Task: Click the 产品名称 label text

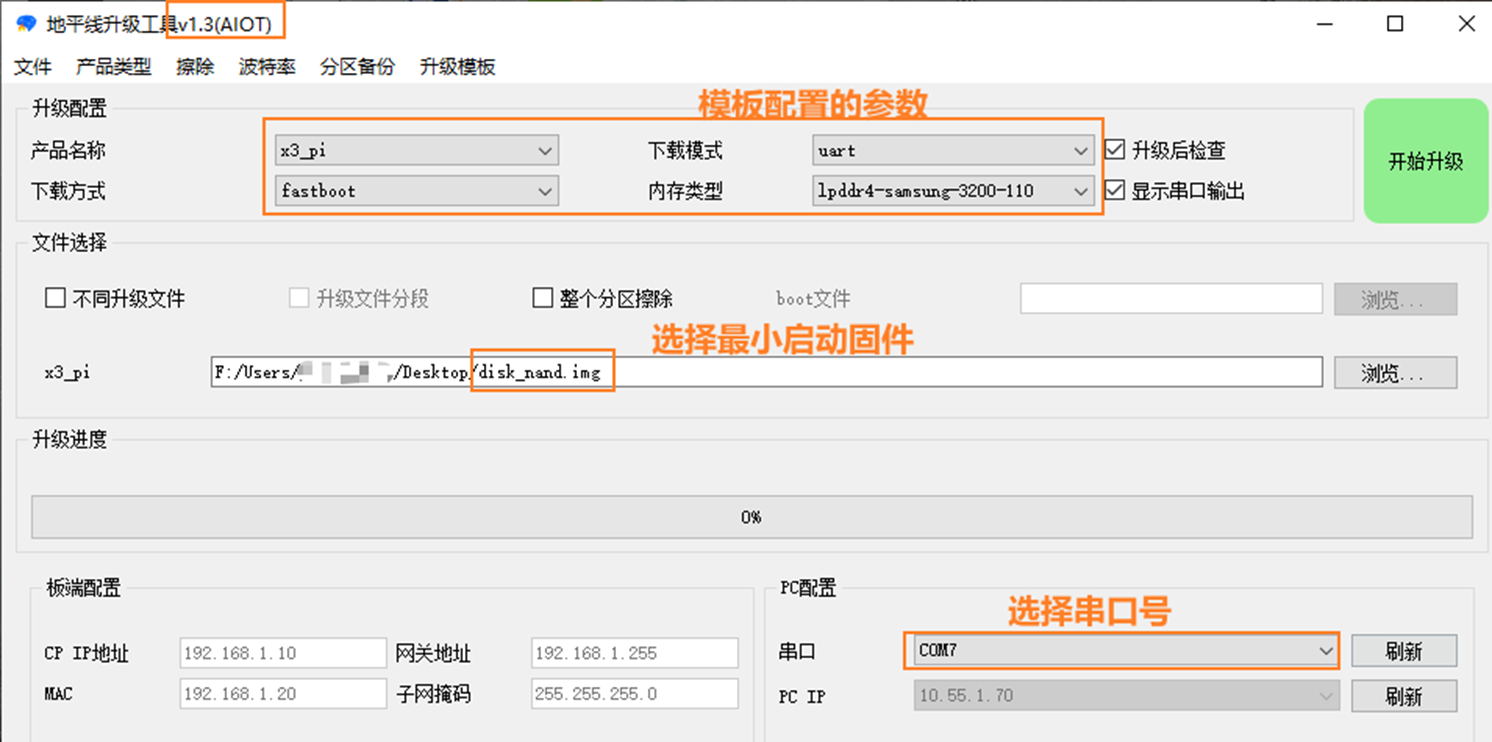Action: pyautogui.click(x=68, y=151)
